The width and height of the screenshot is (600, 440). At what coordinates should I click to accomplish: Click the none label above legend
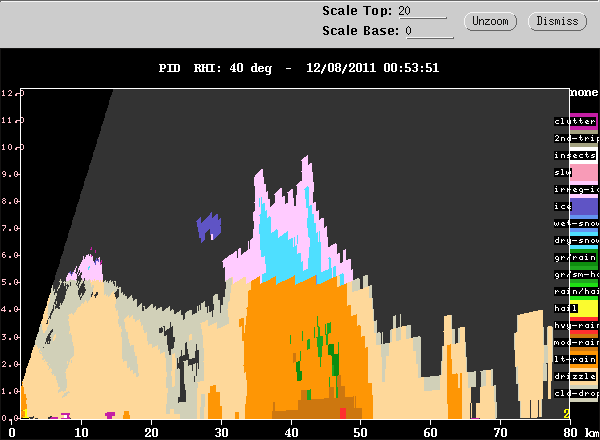(x=584, y=93)
